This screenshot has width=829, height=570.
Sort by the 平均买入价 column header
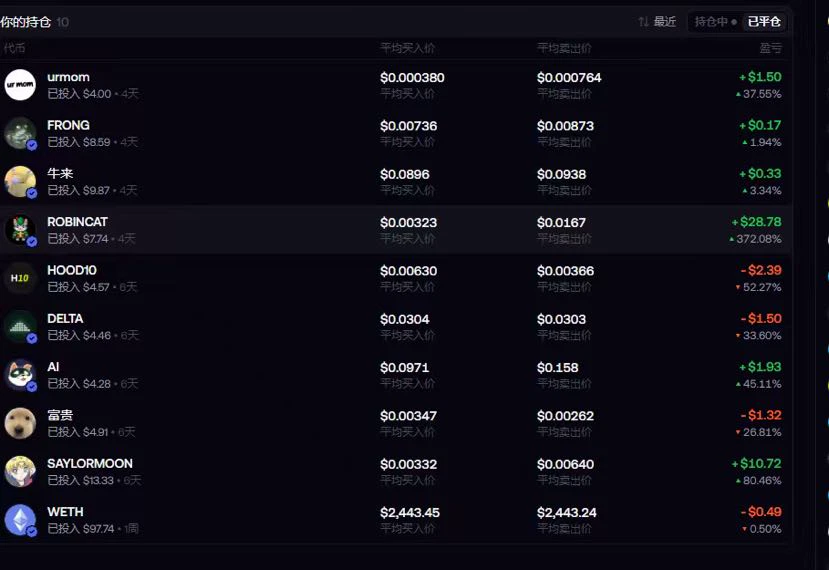[x=407, y=48]
